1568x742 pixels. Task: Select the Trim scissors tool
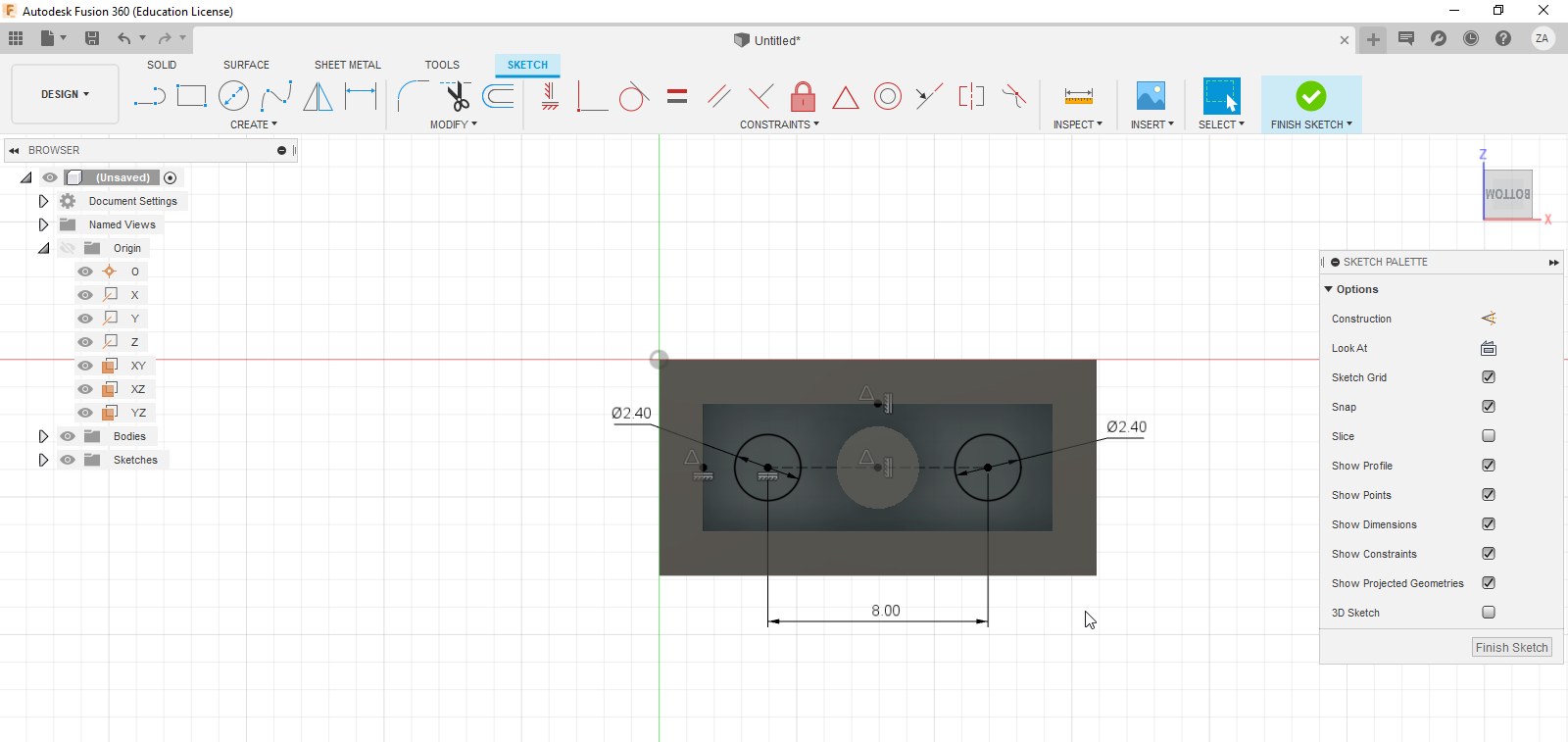coord(457,96)
